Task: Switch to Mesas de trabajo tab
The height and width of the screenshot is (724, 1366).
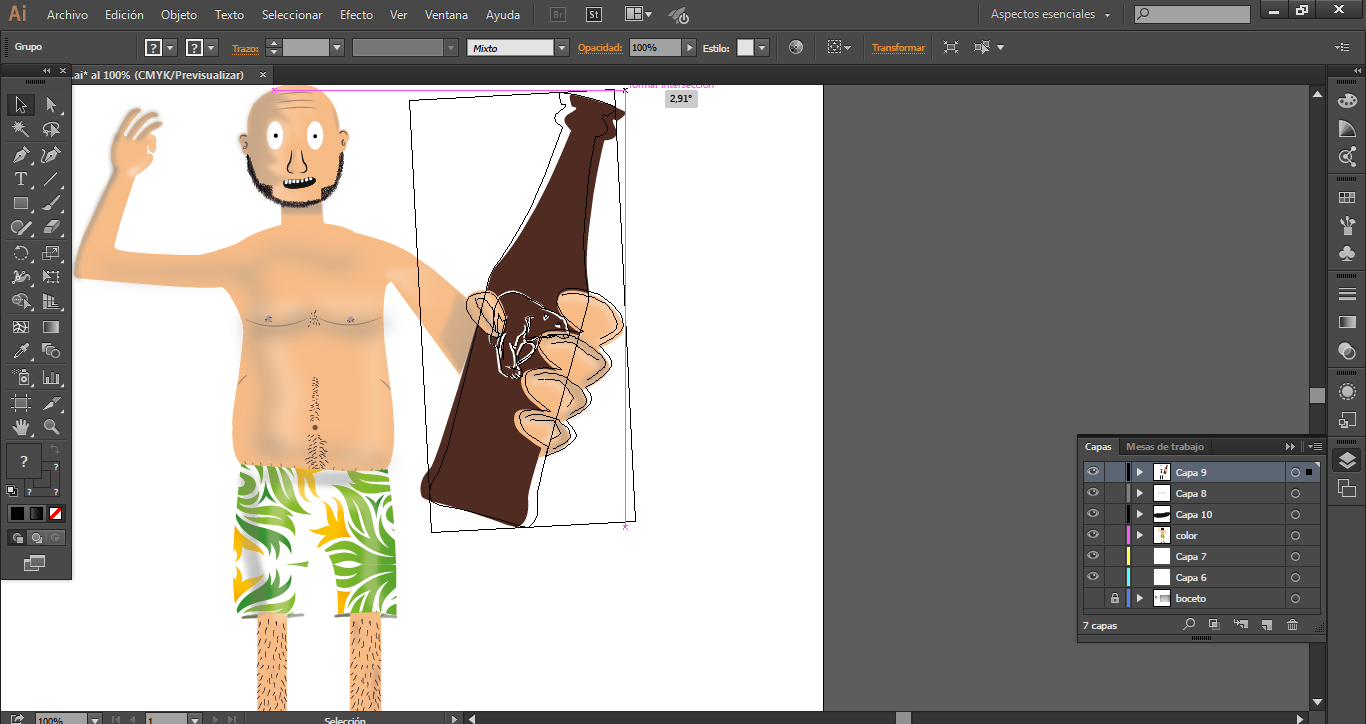Action: [x=1165, y=447]
